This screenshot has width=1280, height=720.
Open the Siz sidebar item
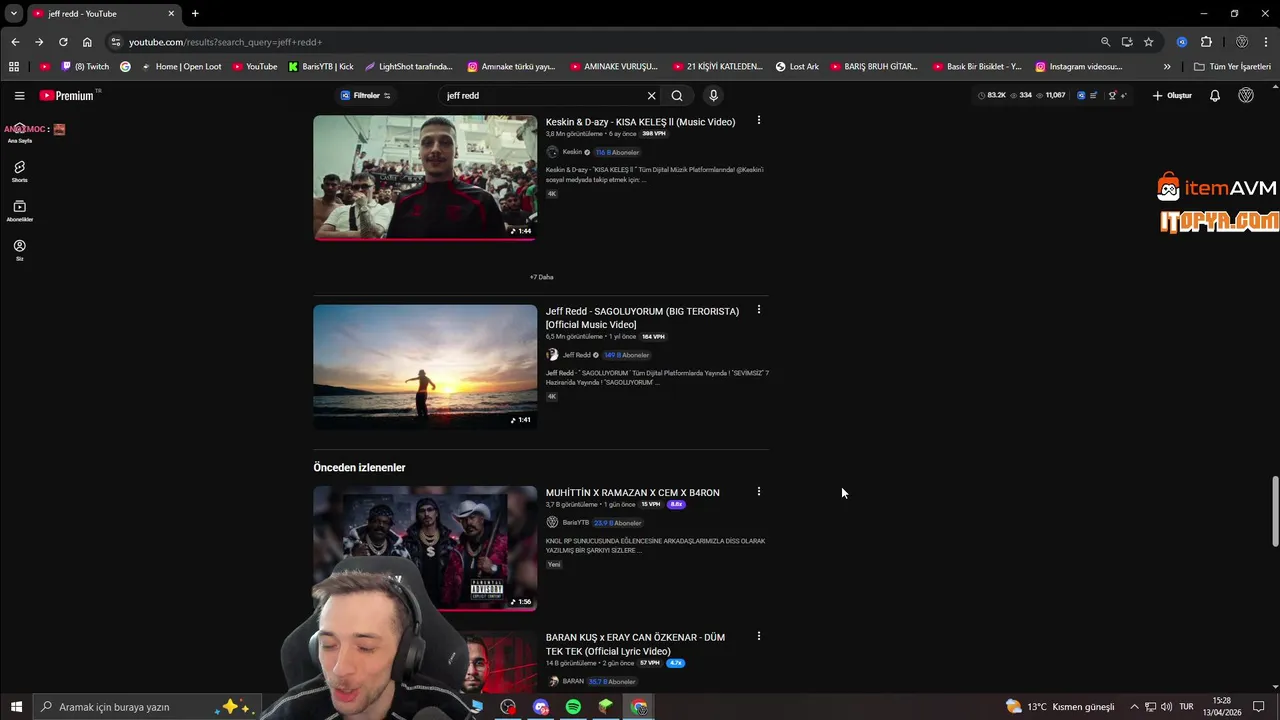(x=19, y=250)
